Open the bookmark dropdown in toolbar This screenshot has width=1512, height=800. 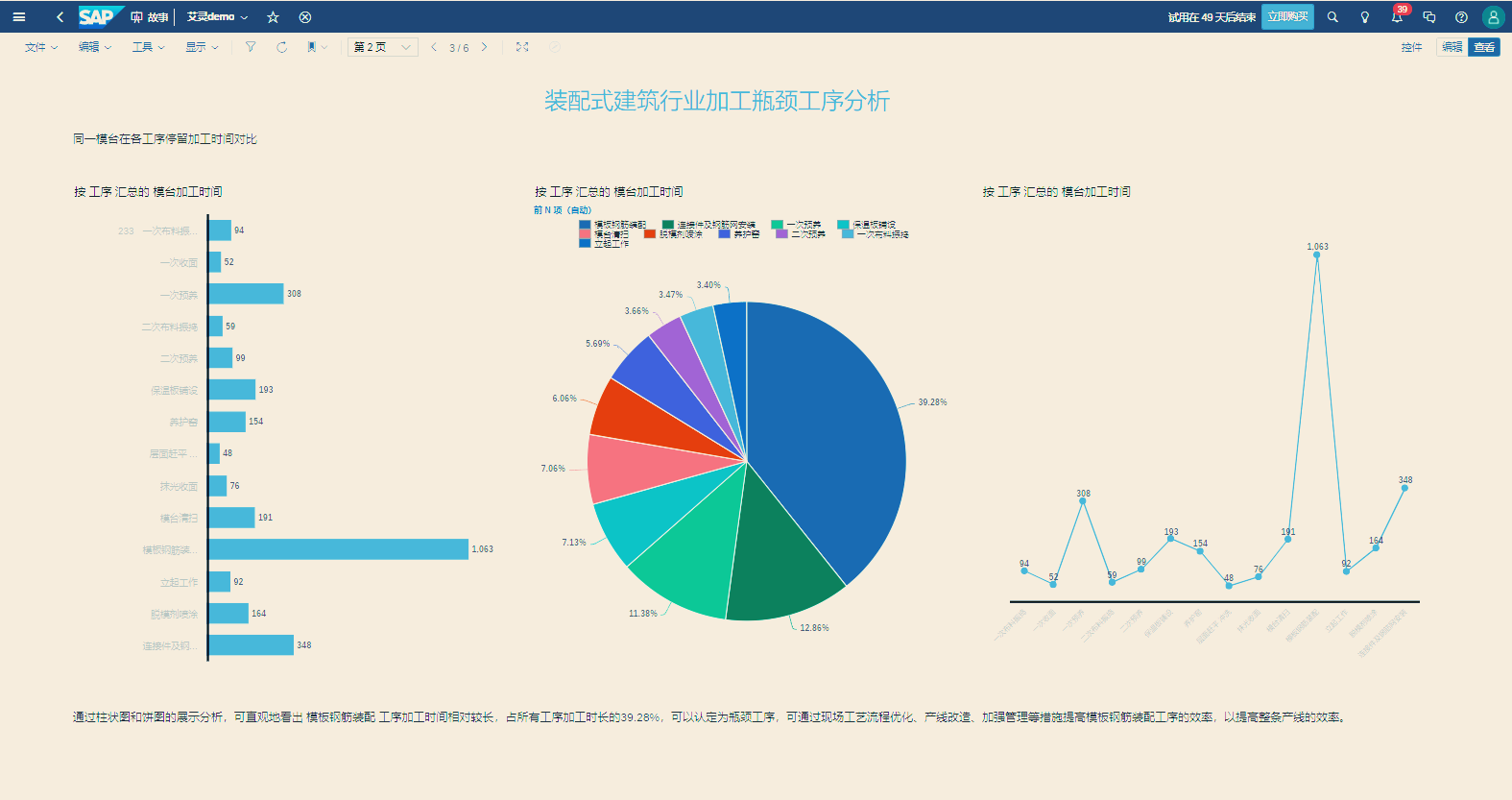[317, 47]
